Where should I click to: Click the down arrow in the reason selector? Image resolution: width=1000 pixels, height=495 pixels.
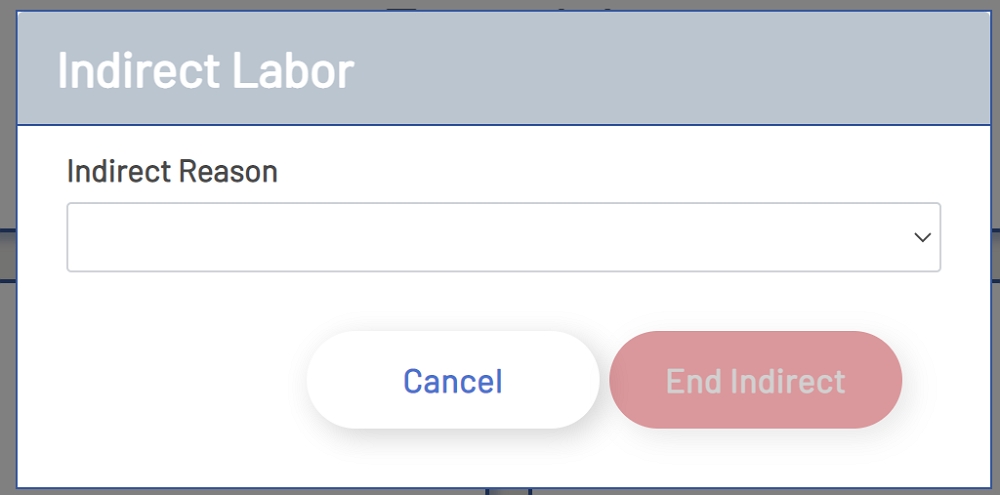pos(922,238)
